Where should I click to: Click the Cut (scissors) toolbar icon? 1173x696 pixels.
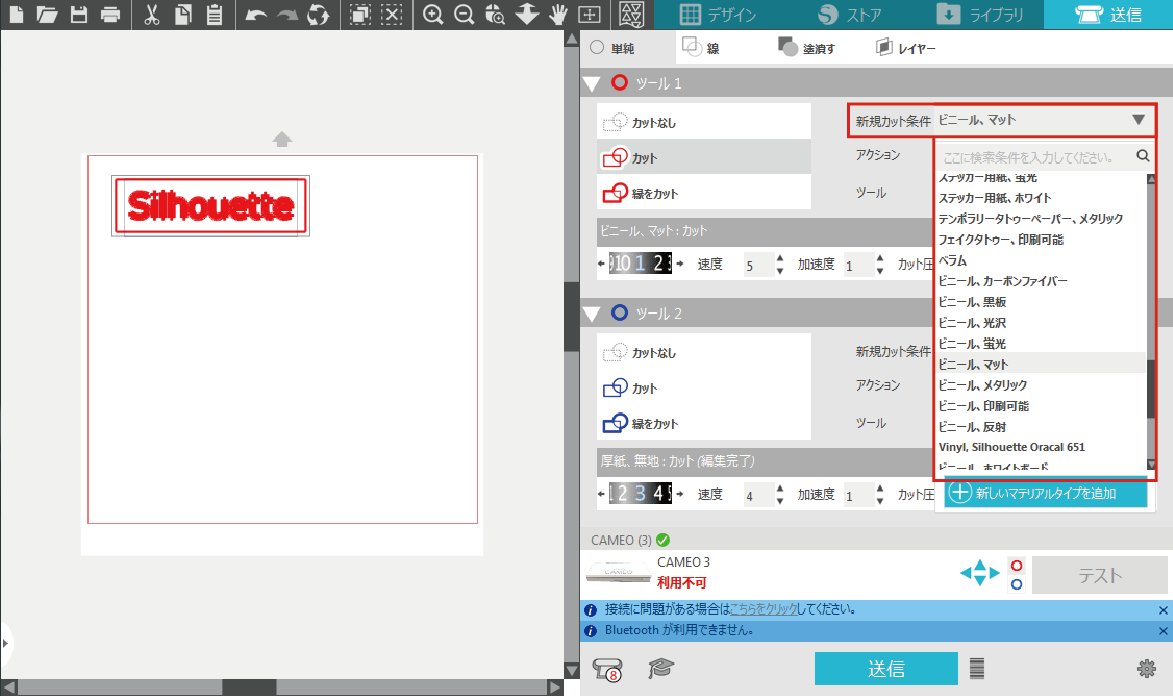[x=152, y=15]
